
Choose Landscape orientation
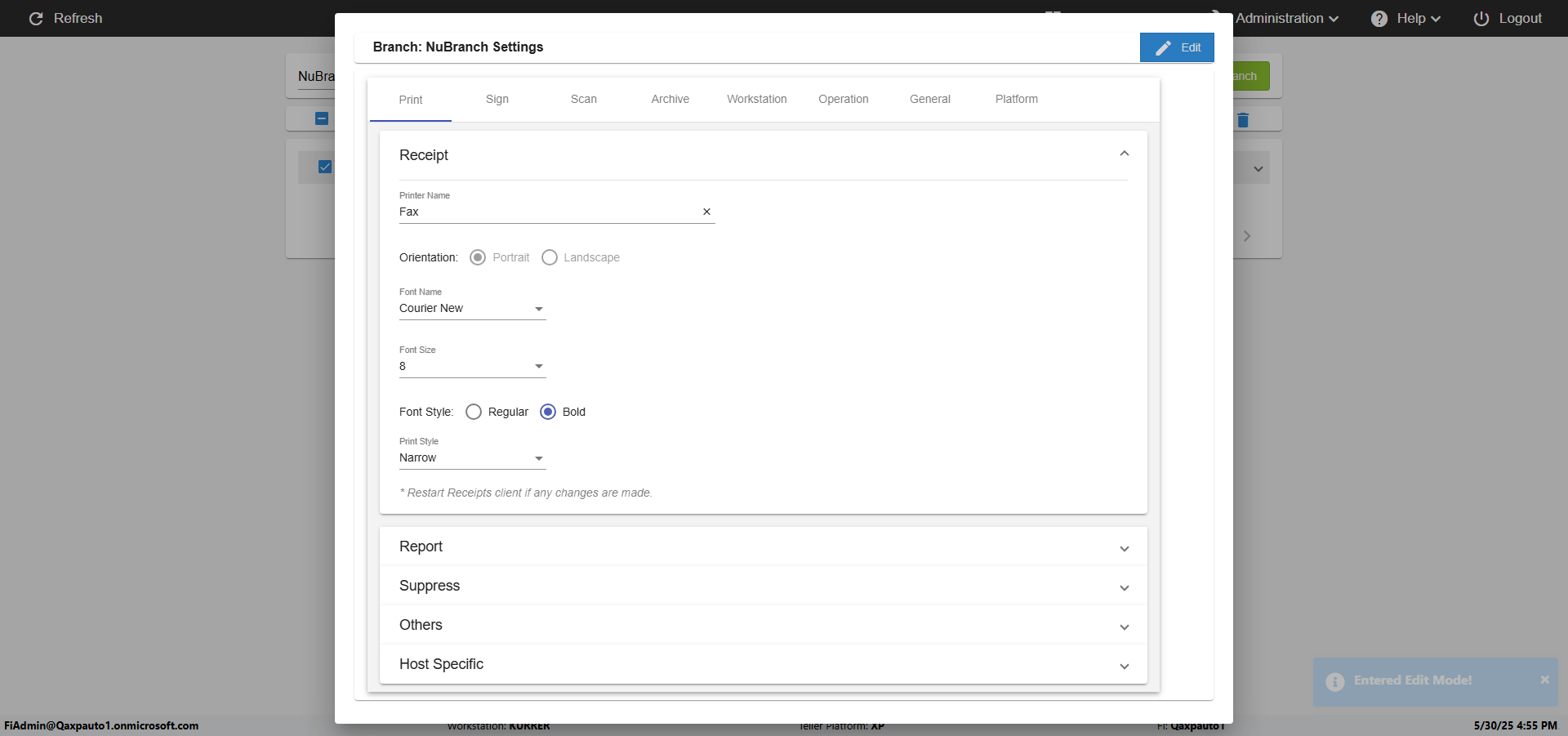tap(550, 257)
